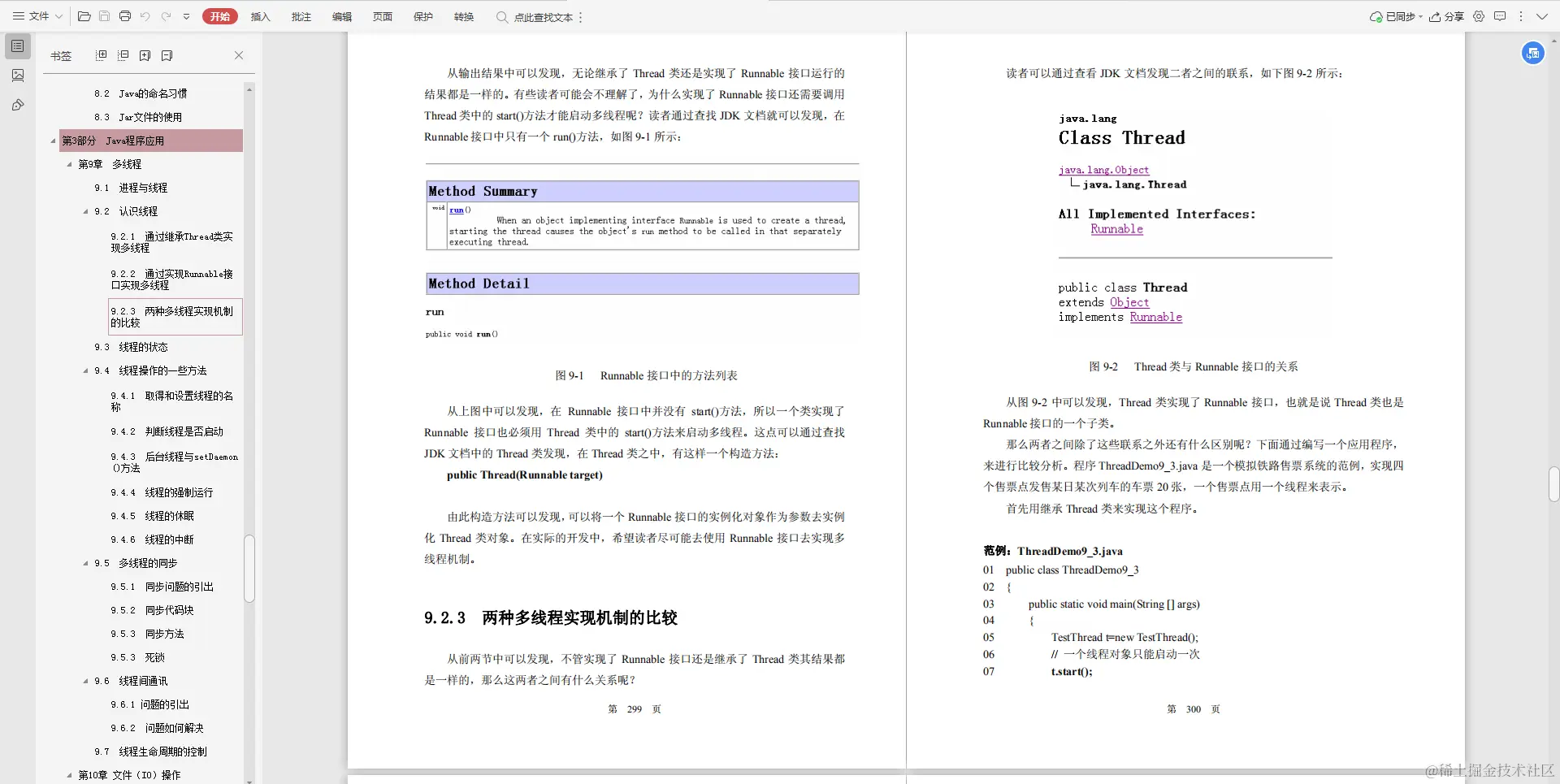Switch to the thumbnail/image panel icon
Screen dimensions: 1560x784
click(17, 76)
